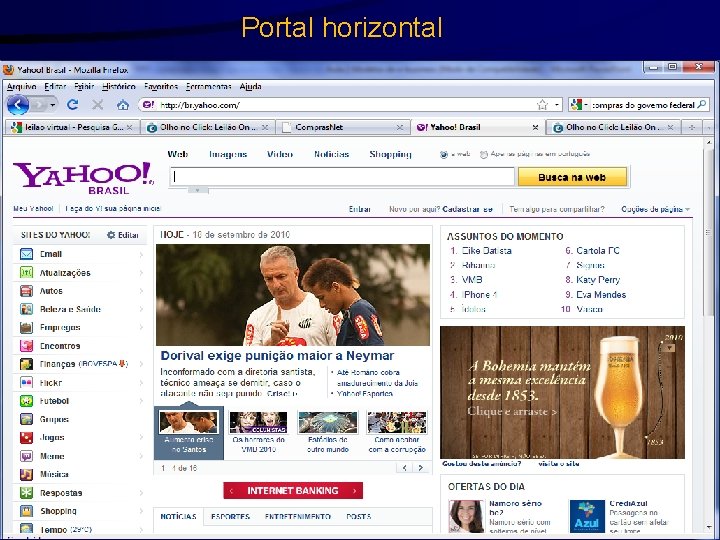Click the search magnifier icon in the search box
This screenshot has width=720, height=540.
click(x=702, y=105)
